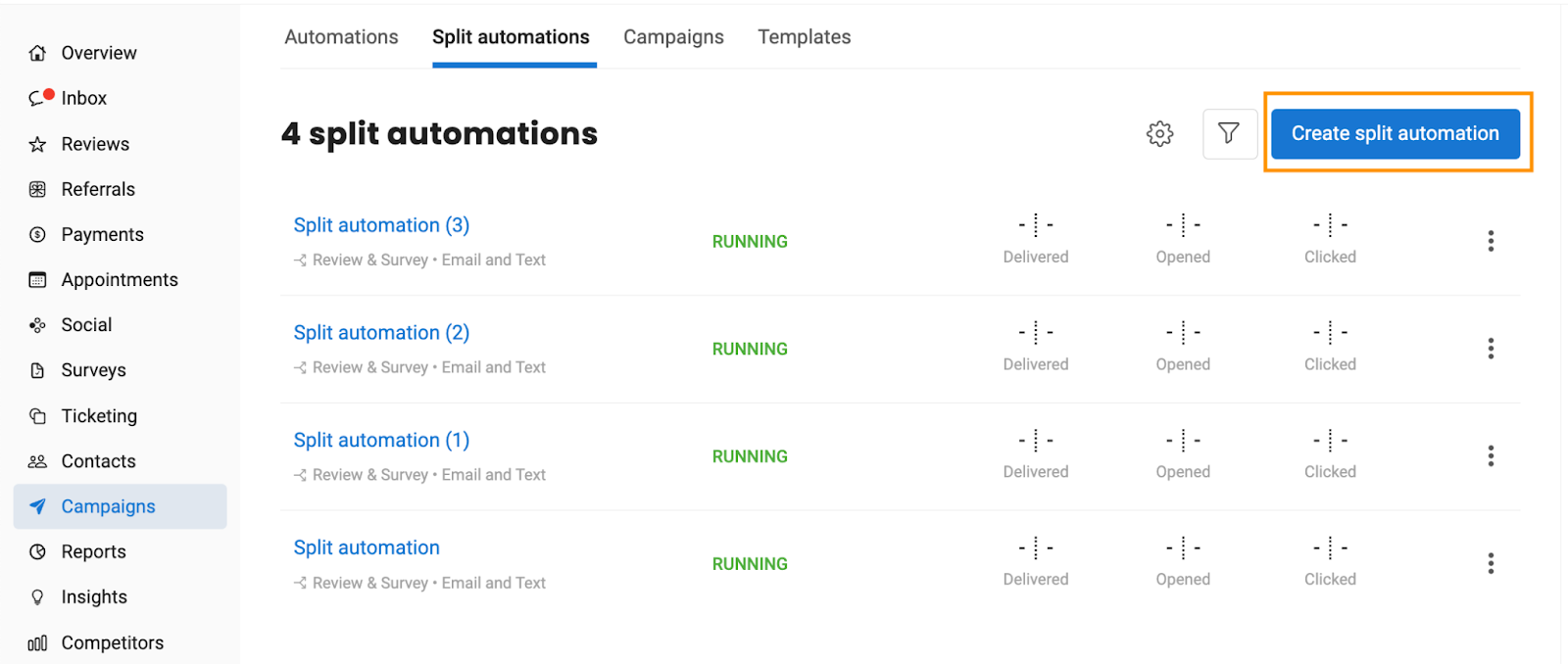Click the Campaigns paper plane icon
This screenshot has height=664, width=1568.
37,506
